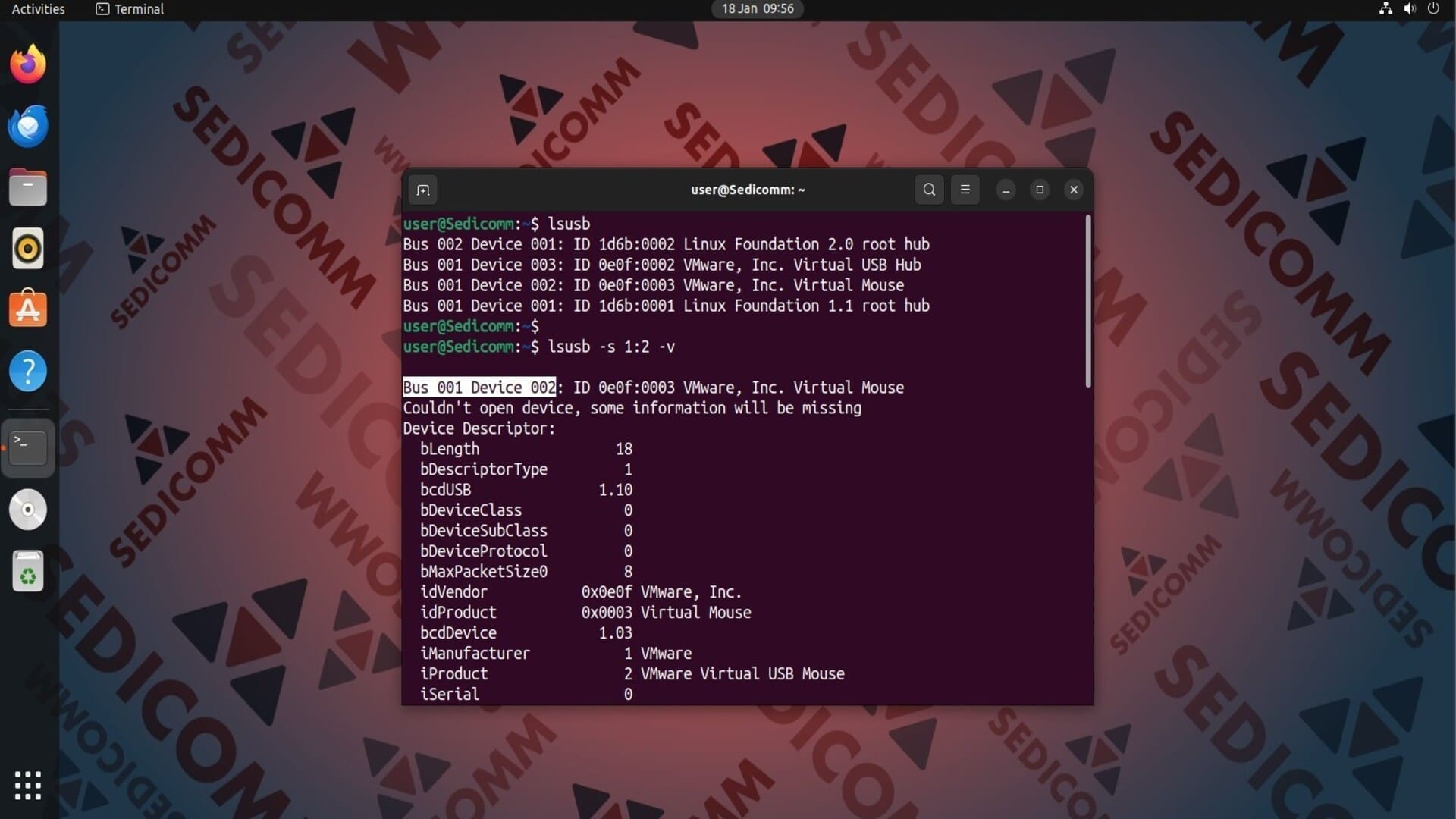Expand the system menu via power icon
The image size is (1456, 819).
1433,9
